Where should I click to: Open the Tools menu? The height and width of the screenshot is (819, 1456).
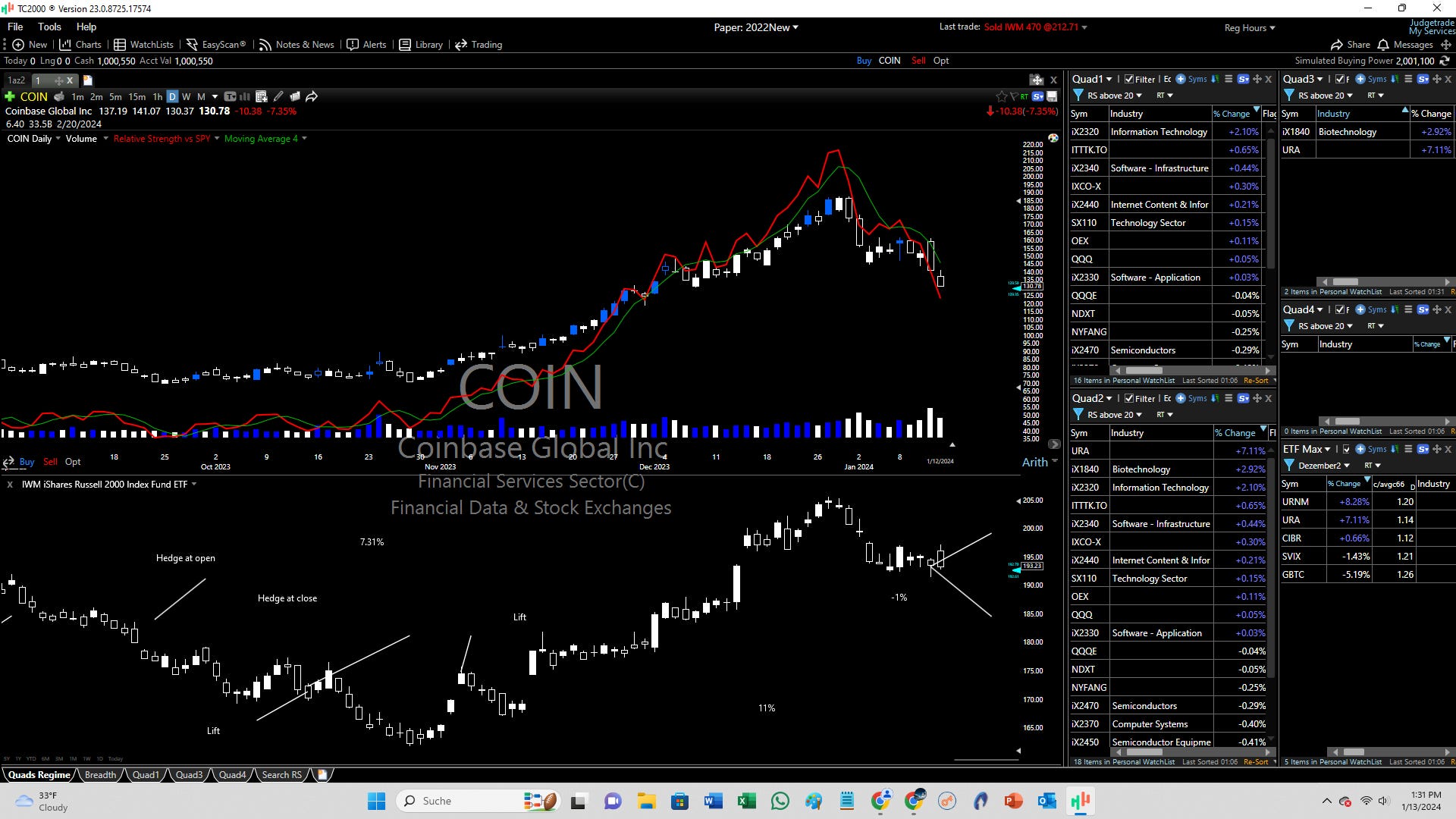pos(49,27)
